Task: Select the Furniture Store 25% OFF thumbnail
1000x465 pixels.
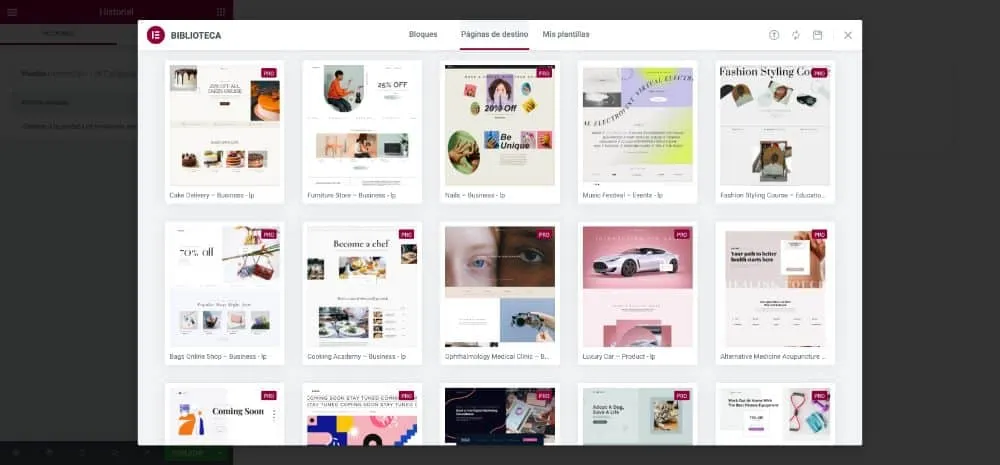Action: [362, 125]
